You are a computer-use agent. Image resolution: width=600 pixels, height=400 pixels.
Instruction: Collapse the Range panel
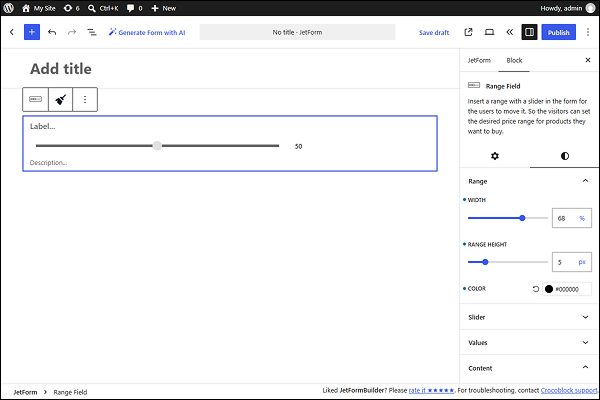[x=530, y=181]
